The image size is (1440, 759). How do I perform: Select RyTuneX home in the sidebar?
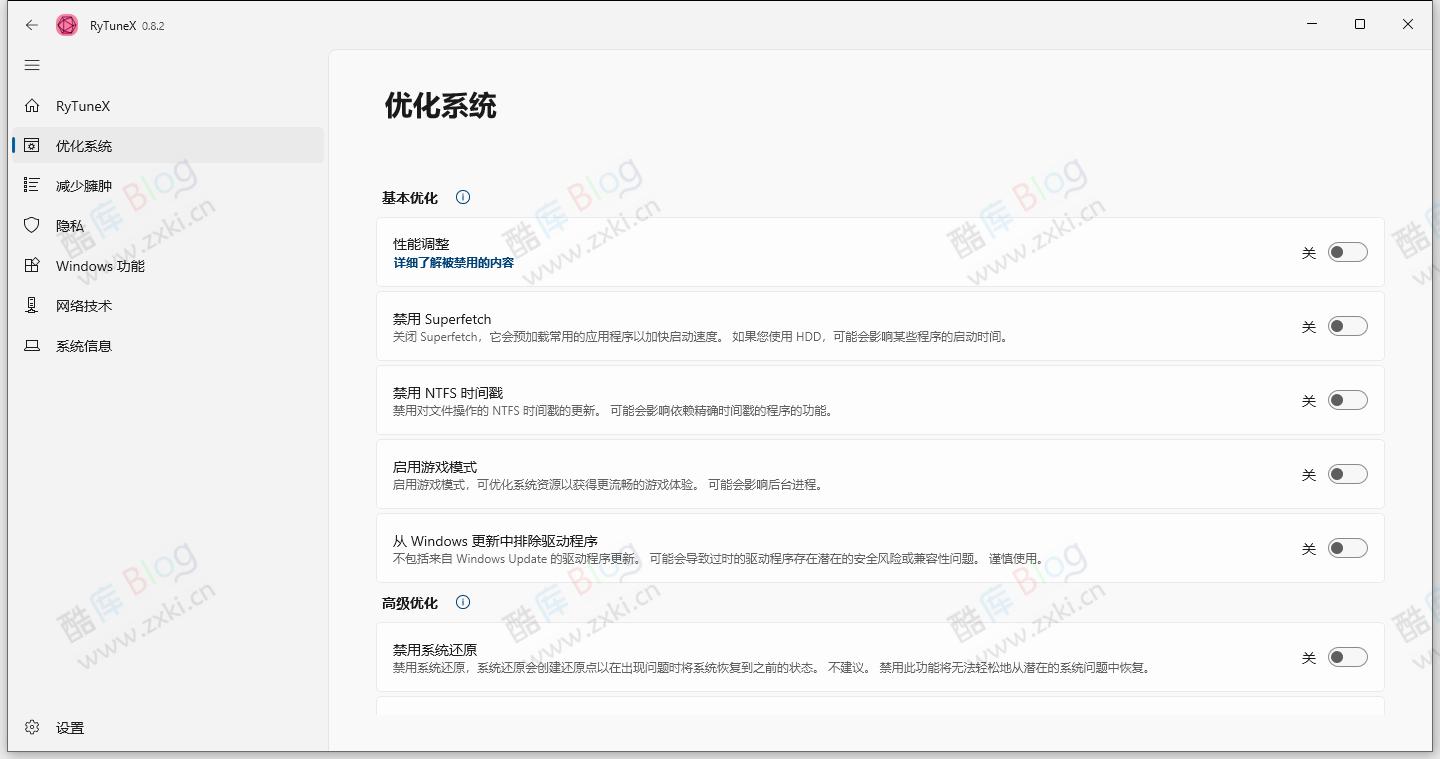(84, 105)
